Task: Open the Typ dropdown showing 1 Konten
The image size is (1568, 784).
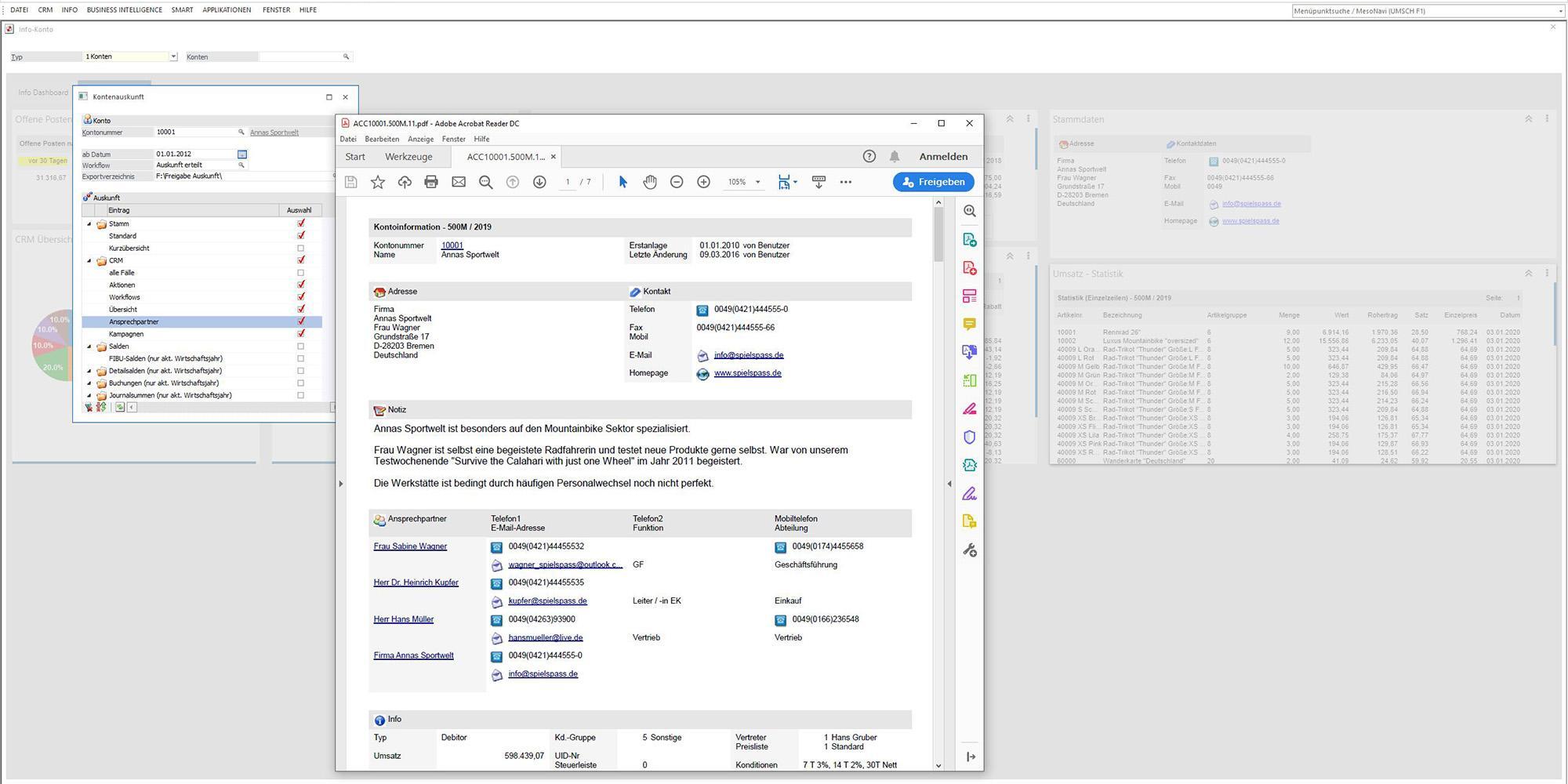Action: pyautogui.click(x=173, y=56)
